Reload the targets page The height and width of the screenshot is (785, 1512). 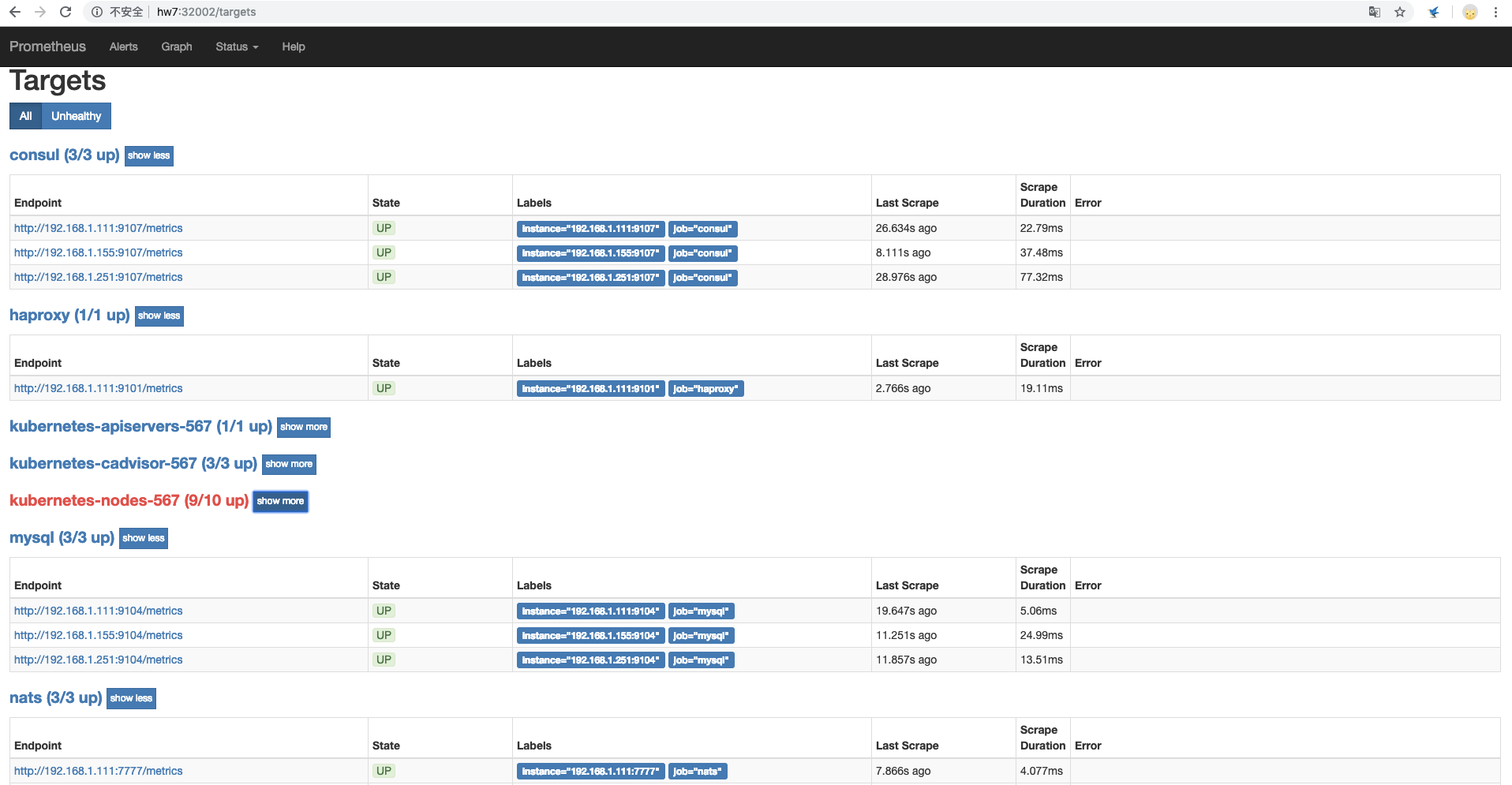click(x=65, y=12)
